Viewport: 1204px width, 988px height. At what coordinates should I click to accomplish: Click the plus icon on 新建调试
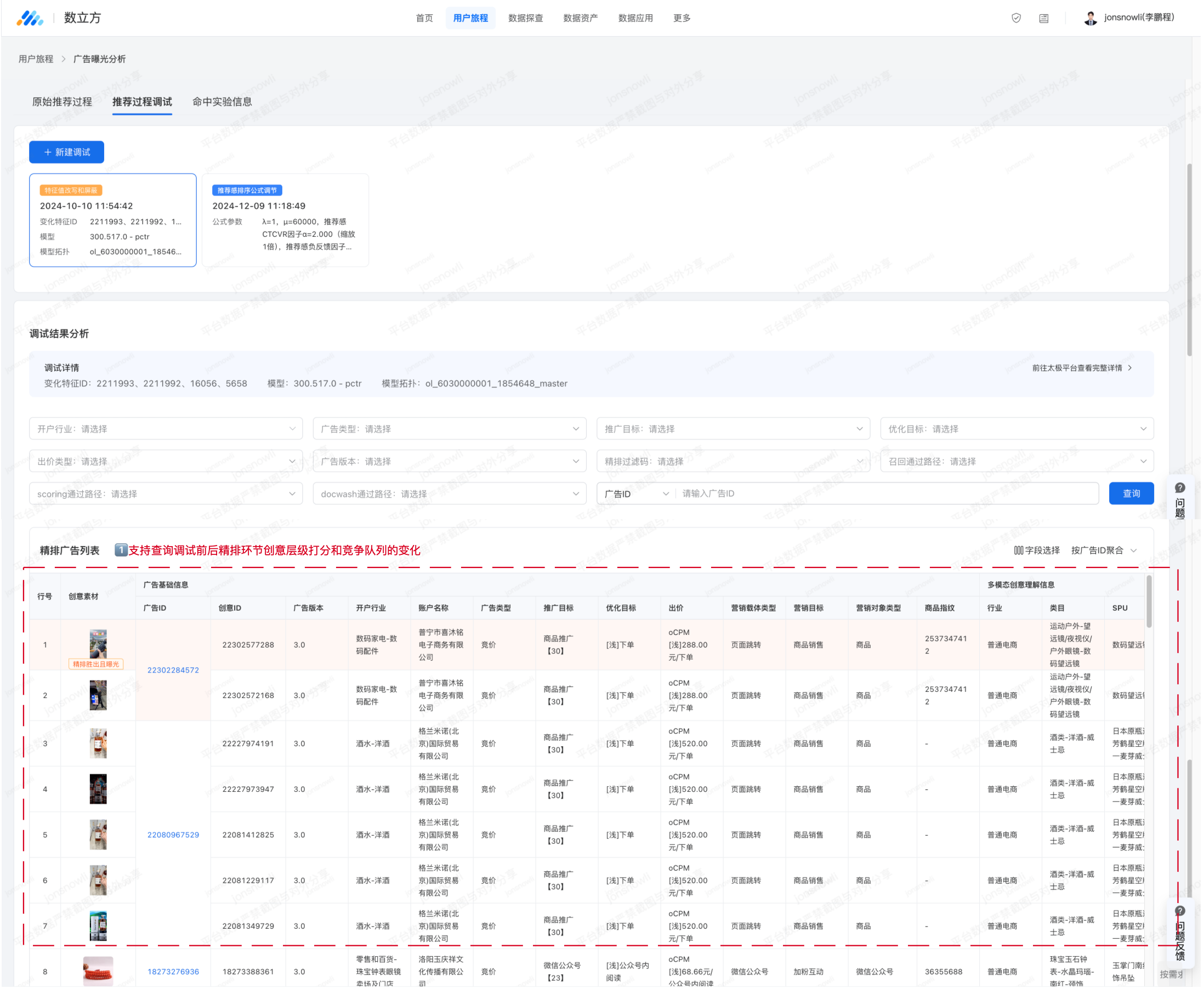(48, 152)
